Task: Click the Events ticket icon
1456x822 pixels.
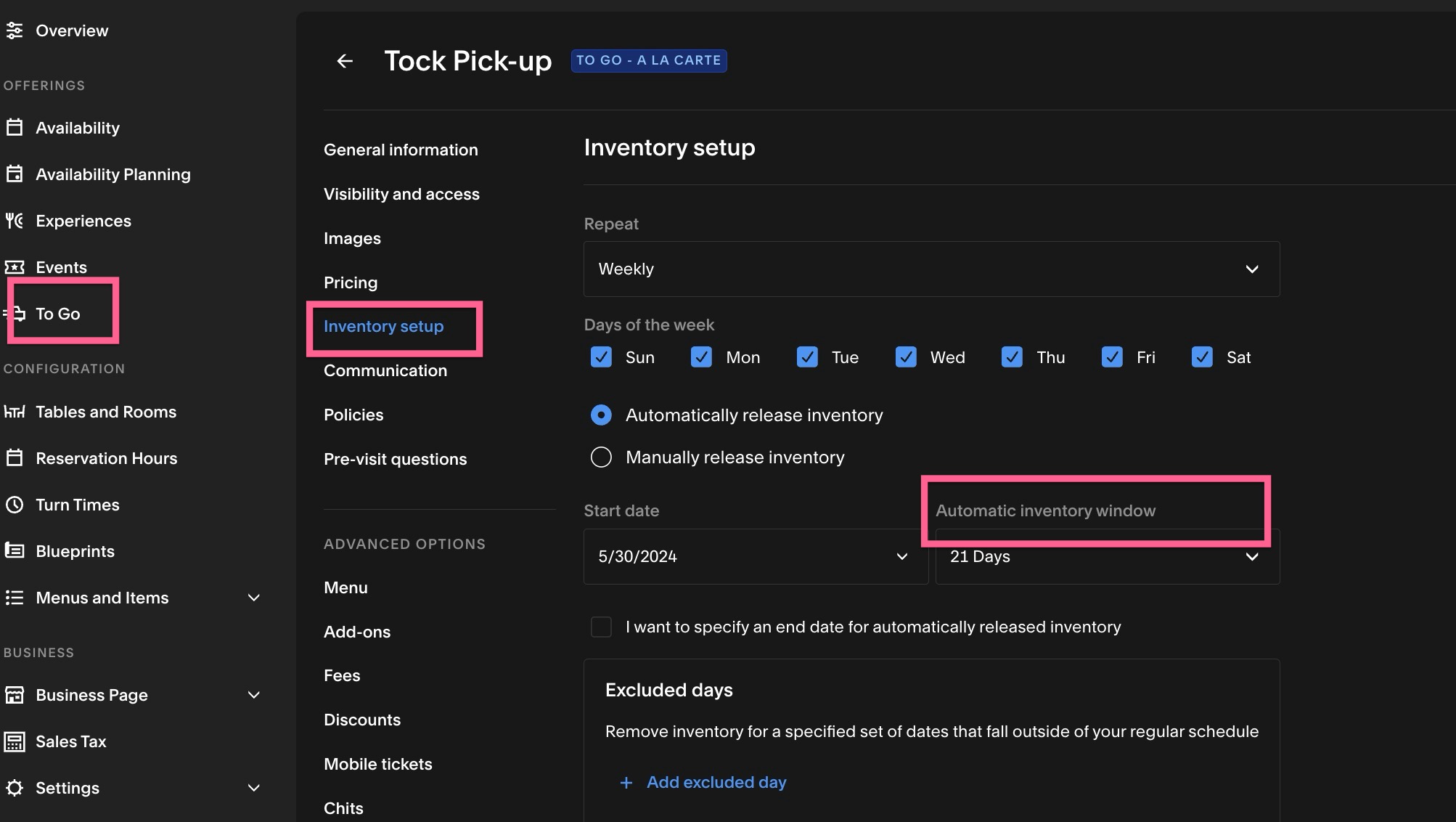Action: [15, 267]
